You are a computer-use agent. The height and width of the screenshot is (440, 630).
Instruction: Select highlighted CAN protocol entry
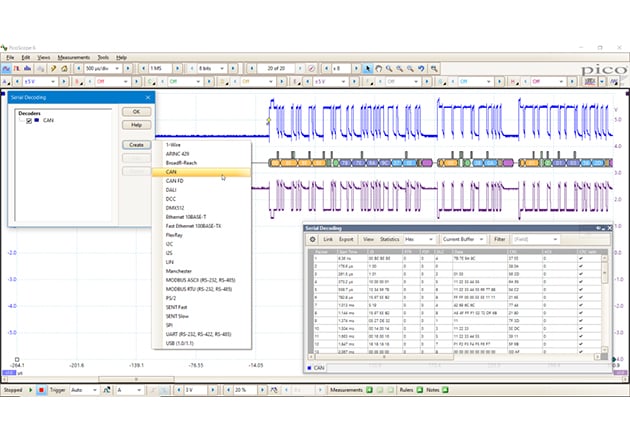(202, 172)
